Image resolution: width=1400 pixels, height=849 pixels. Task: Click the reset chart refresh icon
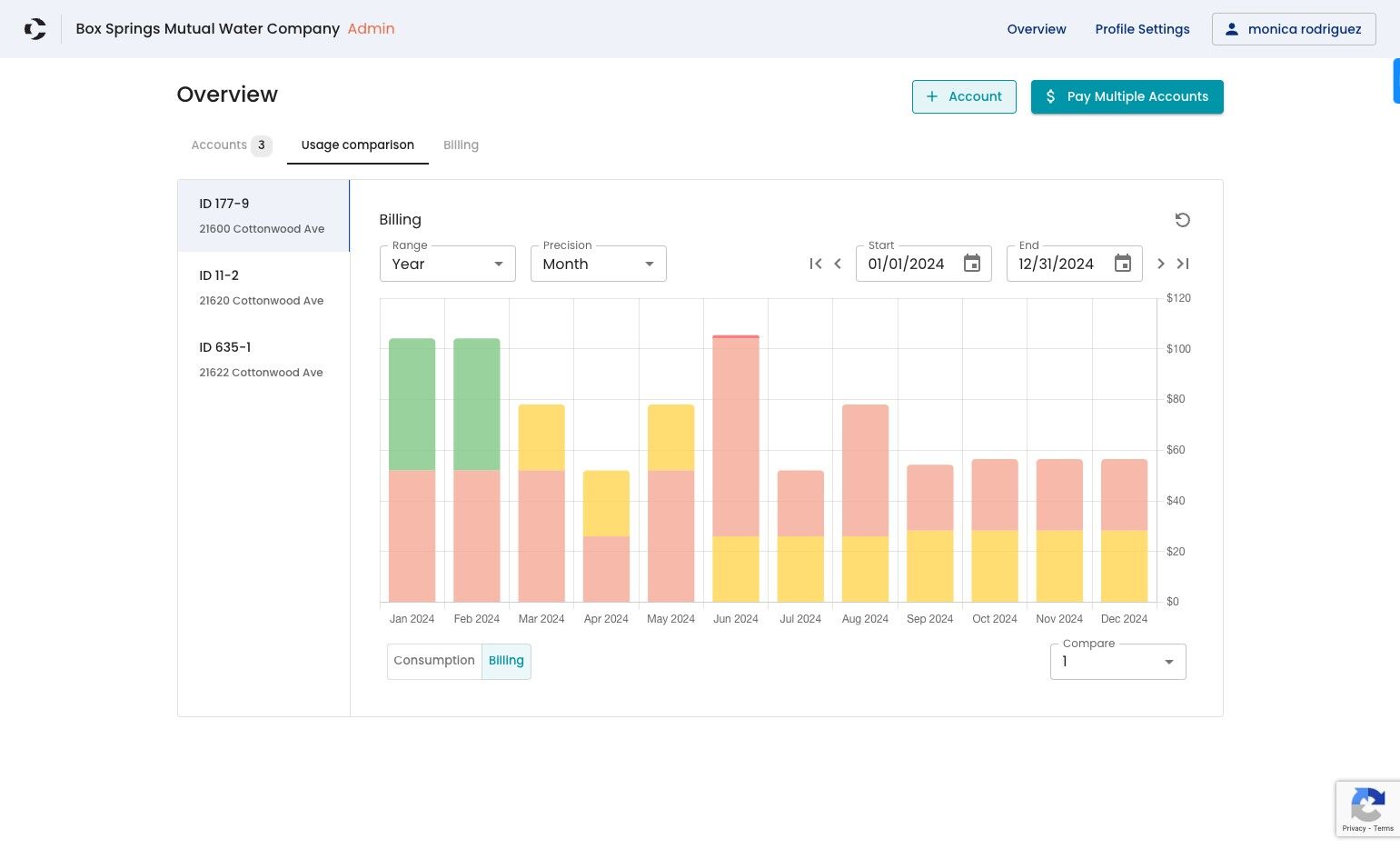coord(1182,220)
